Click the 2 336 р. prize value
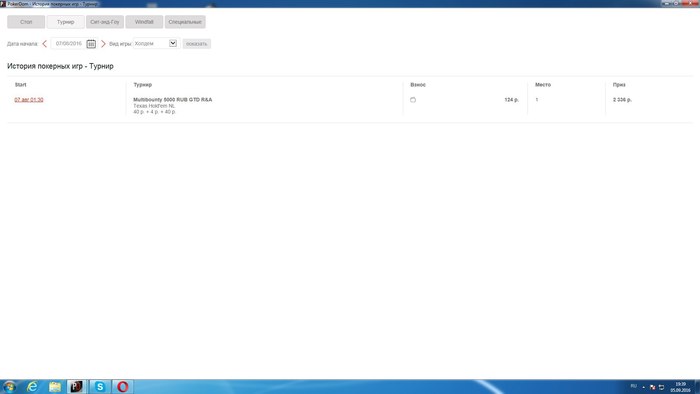This screenshot has height=394, width=700. click(622, 100)
